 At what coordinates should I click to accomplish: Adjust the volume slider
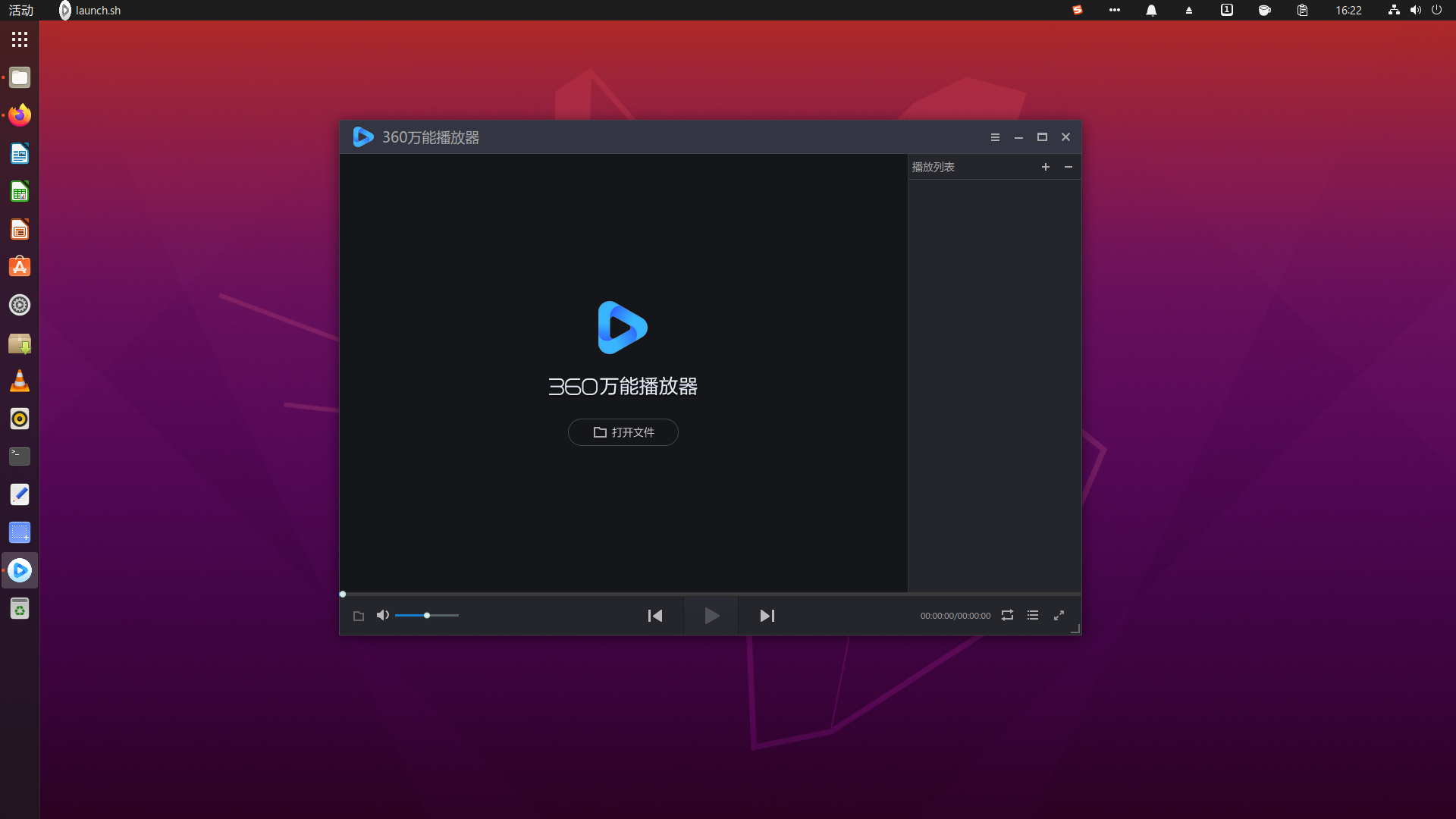(x=427, y=615)
